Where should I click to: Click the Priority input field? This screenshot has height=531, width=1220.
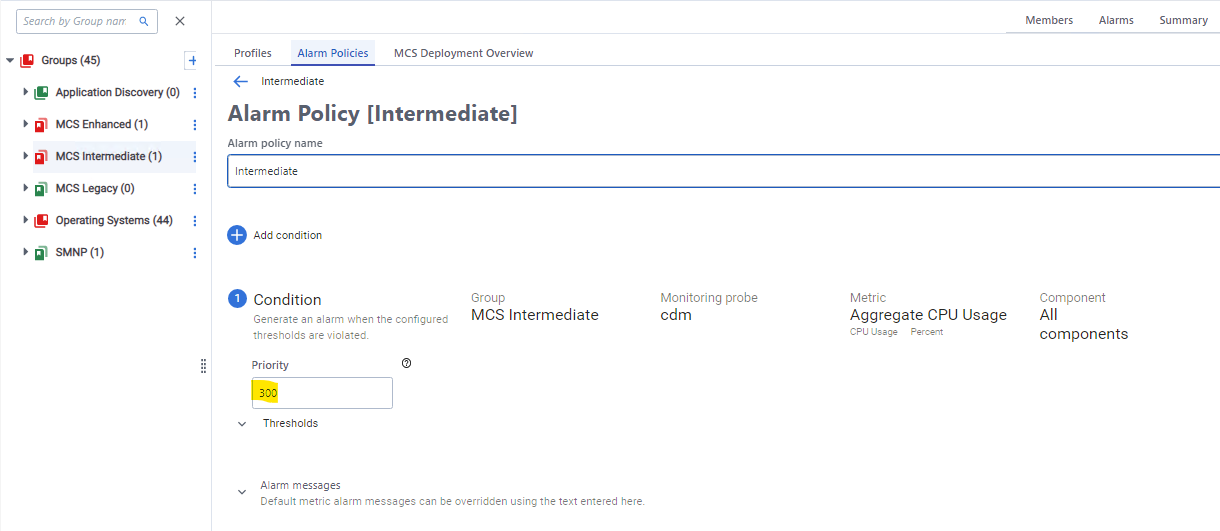(322, 393)
